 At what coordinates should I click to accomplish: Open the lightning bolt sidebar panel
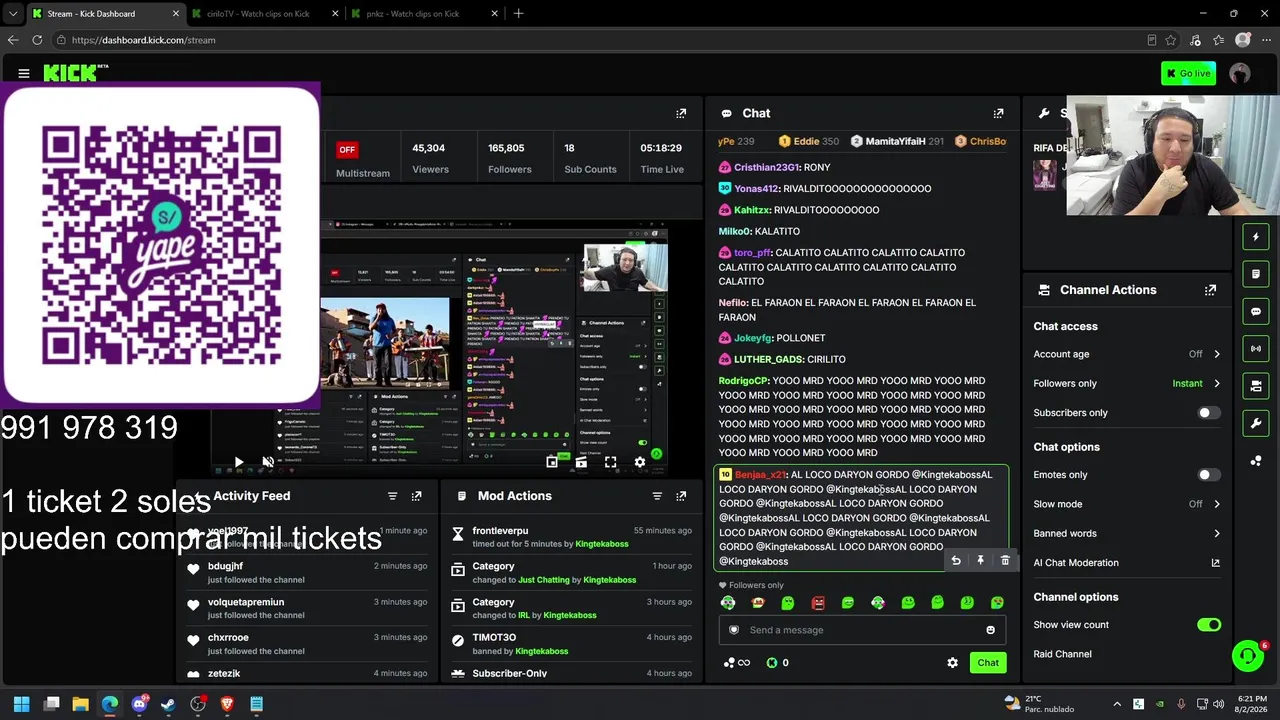pyautogui.click(x=1256, y=237)
